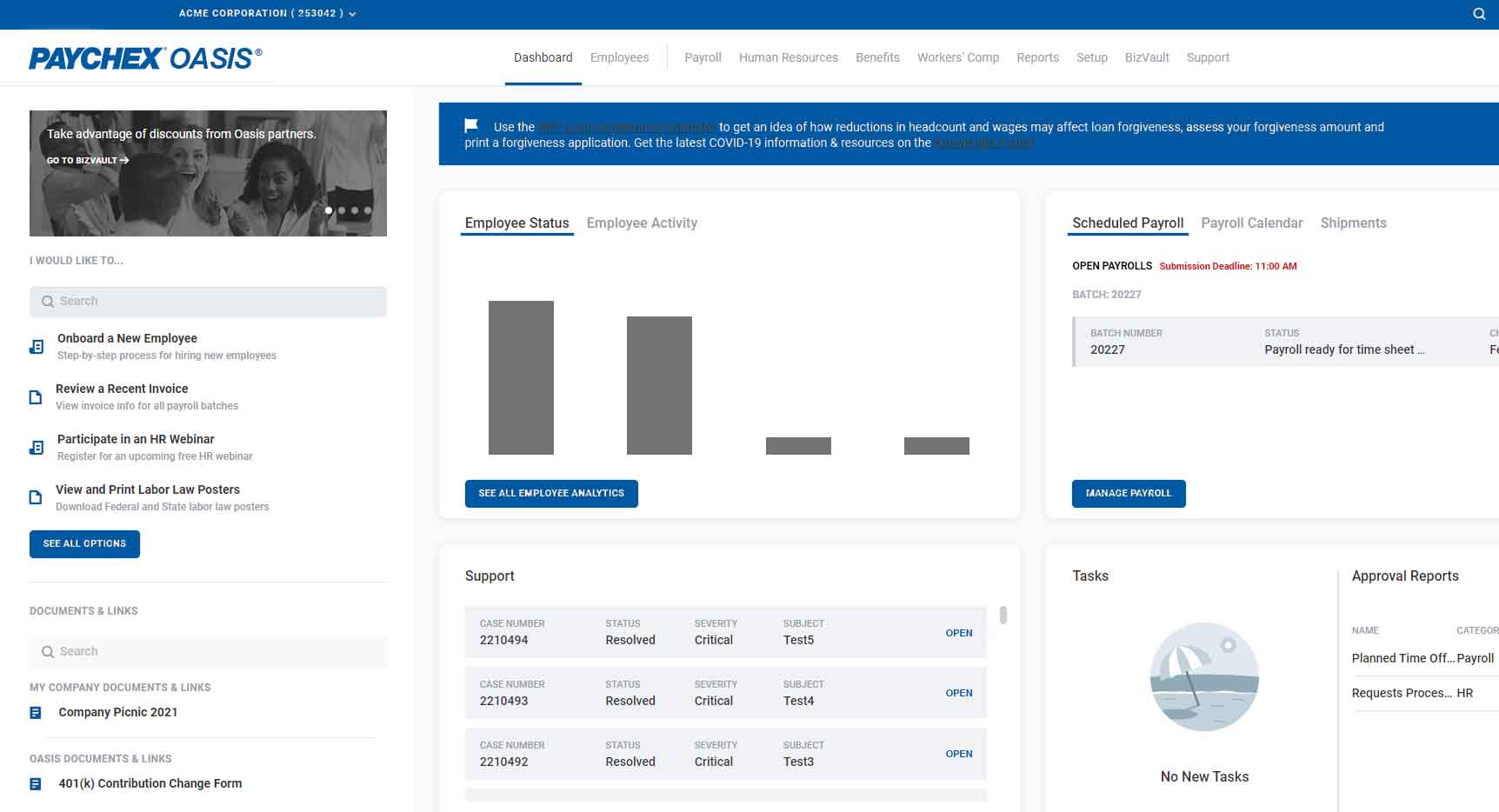Select the second carousel dot on banner
This screenshot has width=1499, height=812.
342,210
